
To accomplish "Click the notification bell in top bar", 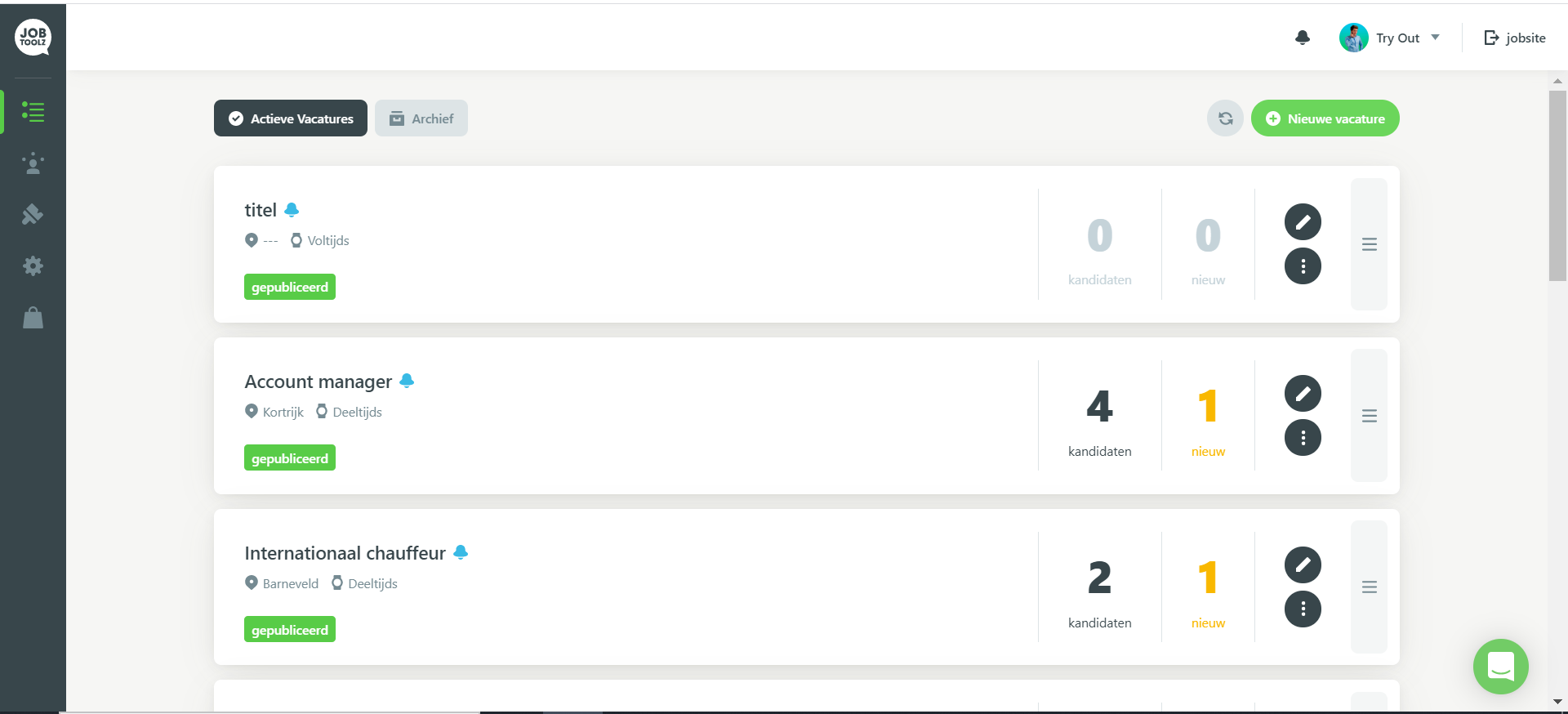I will click(x=1303, y=38).
